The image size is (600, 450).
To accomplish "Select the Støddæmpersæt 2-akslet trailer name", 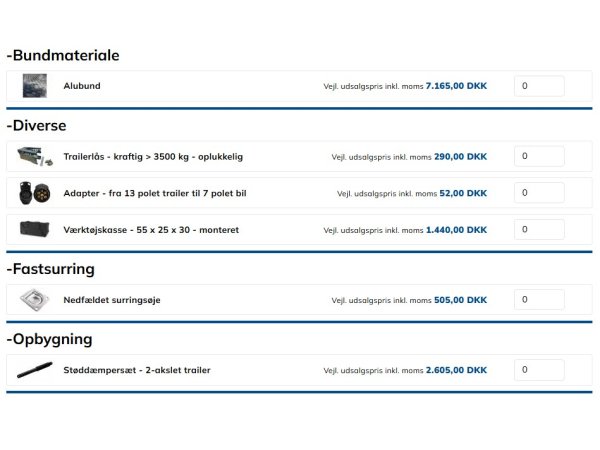I will 136,370.
